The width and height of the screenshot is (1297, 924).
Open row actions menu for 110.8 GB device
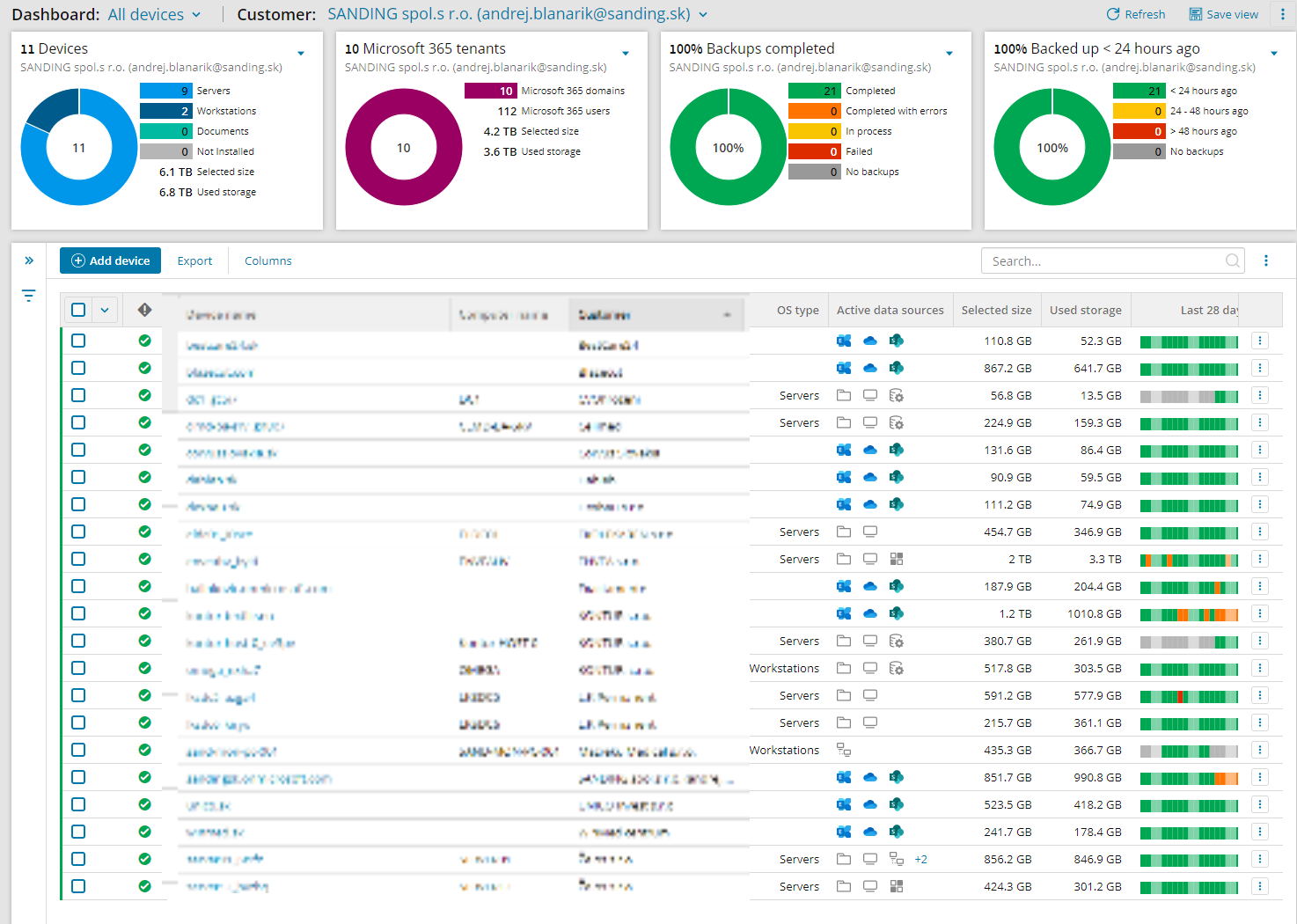click(x=1260, y=341)
